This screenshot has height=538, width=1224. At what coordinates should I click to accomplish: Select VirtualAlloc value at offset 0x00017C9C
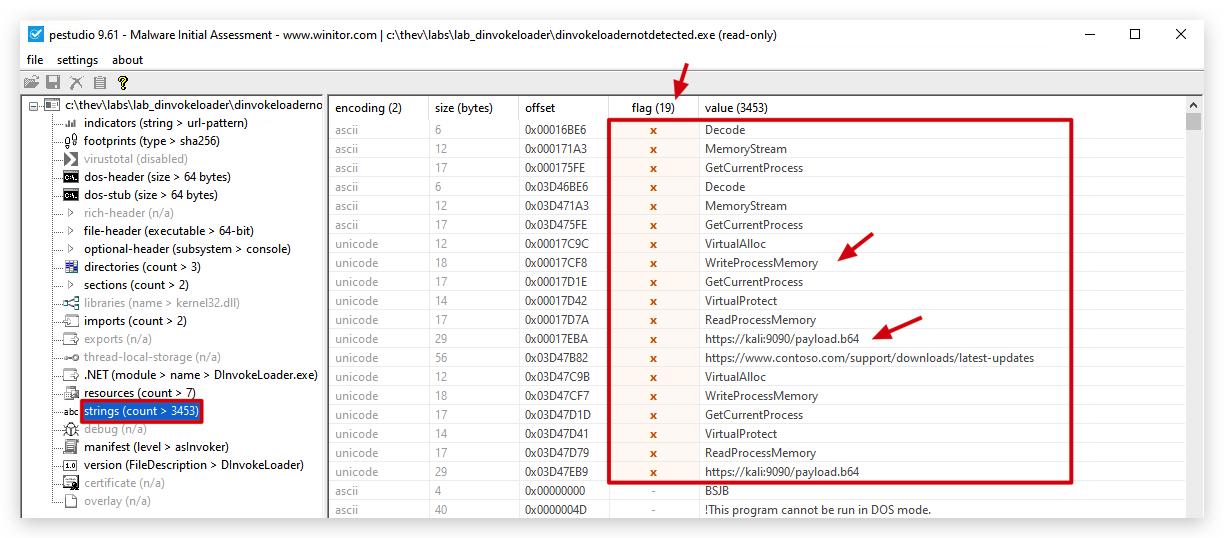[x=735, y=244]
